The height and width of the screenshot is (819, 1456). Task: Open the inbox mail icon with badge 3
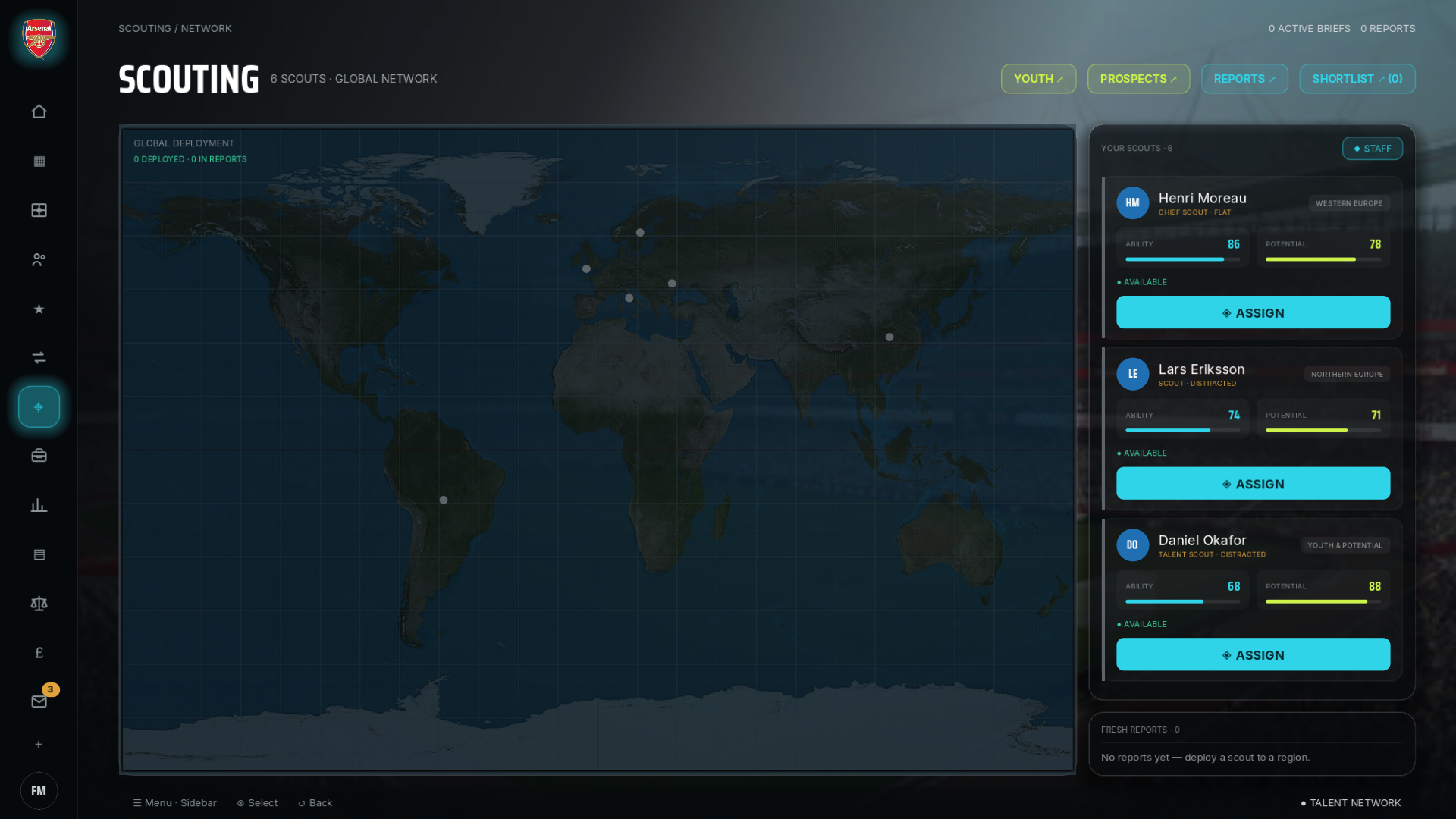pyautogui.click(x=39, y=701)
